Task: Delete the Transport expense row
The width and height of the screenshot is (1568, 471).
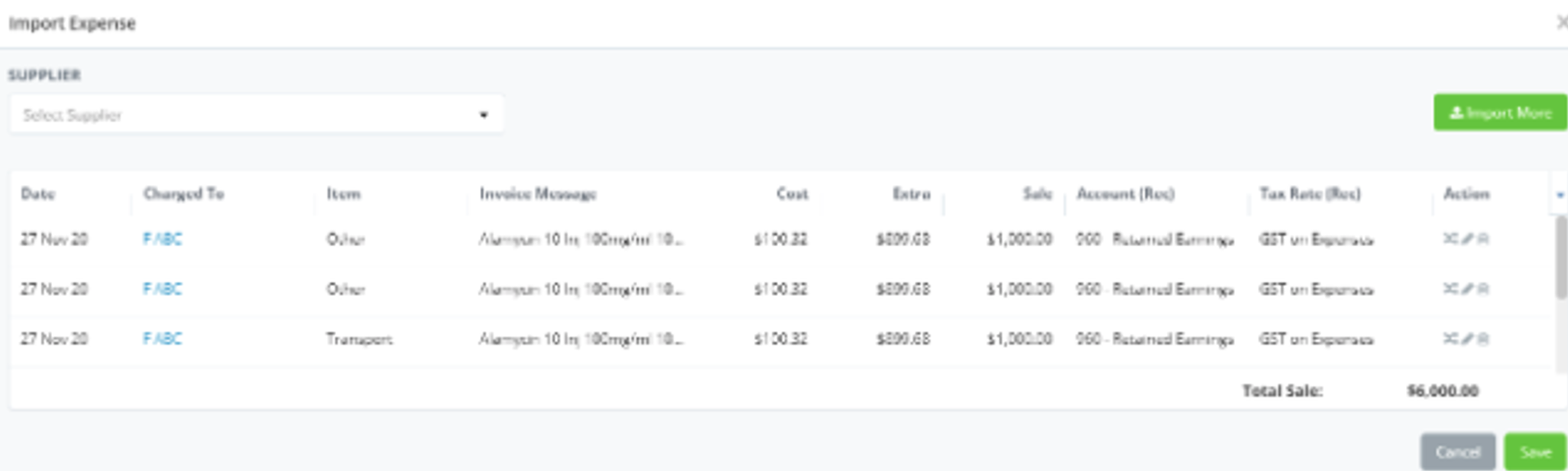Action: 1483,338
